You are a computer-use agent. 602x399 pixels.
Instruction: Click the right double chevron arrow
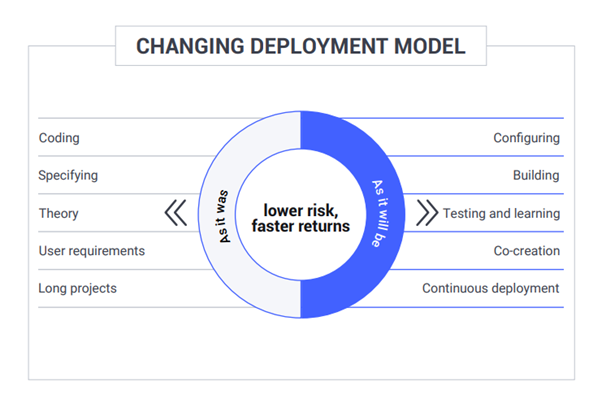[x=427, y=213]
